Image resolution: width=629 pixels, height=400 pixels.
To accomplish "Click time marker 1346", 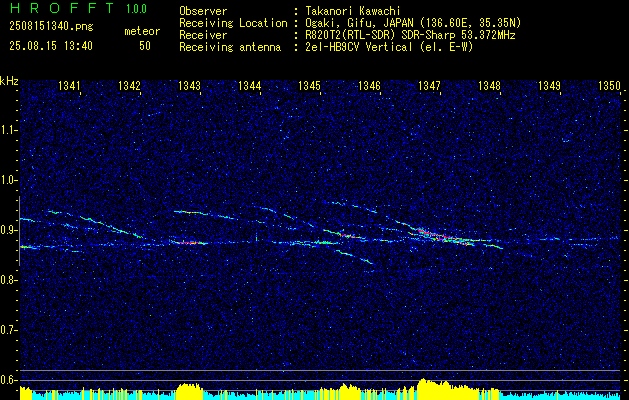I will click(x=369, y=85).
